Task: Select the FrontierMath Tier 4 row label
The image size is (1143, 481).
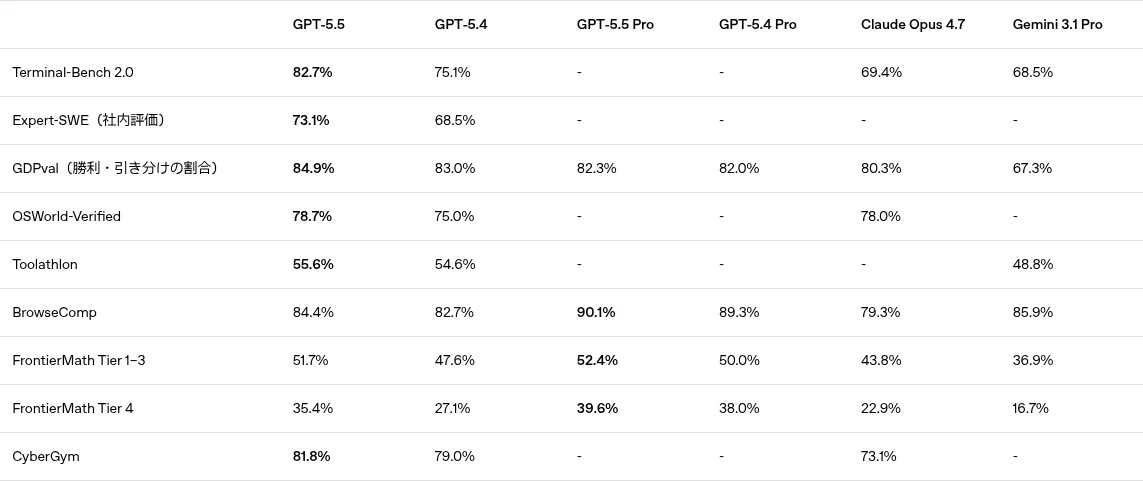Action: (x=73, y=409)
